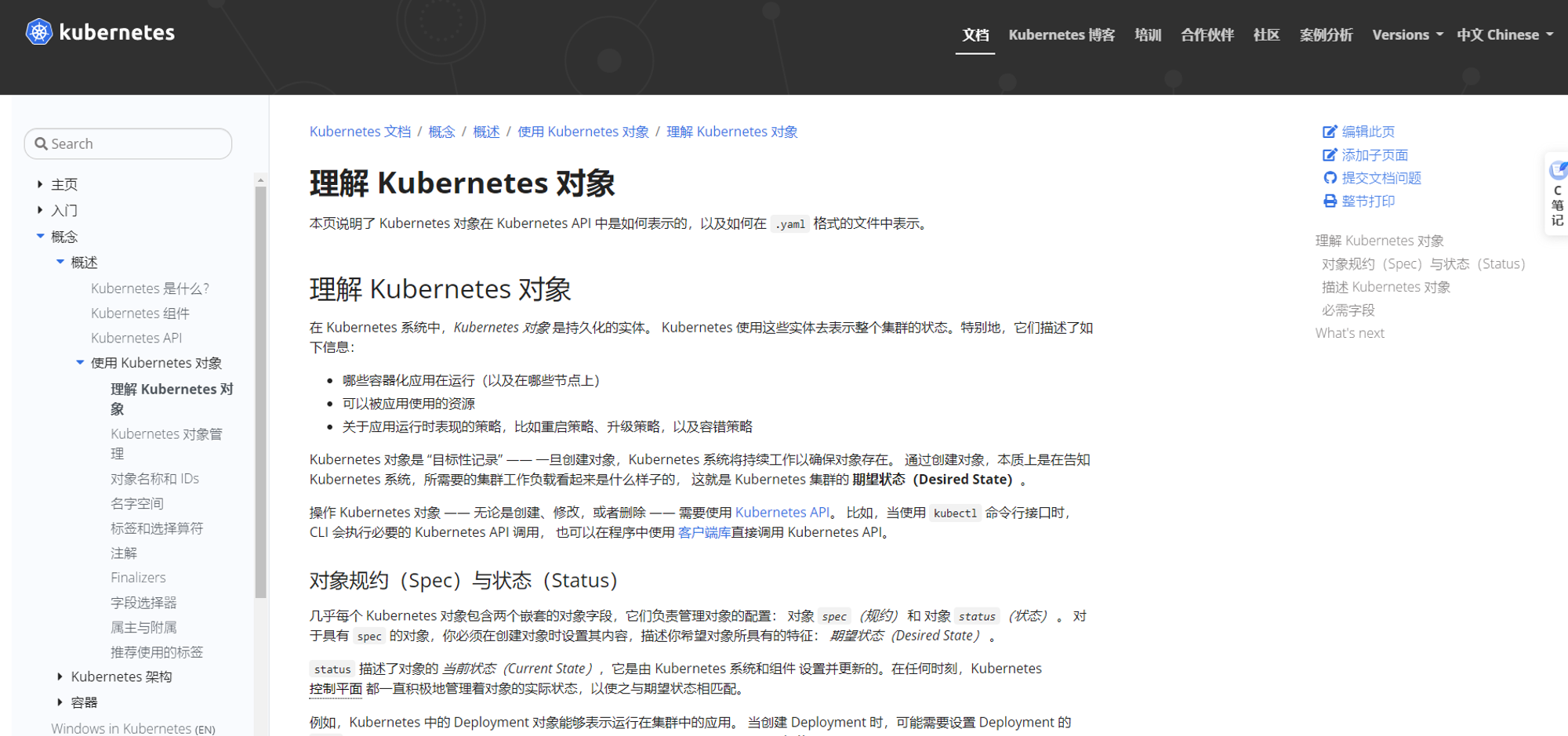The image size is (1568, 736).
Task: Follow the Kubernetes API inline link
Action: point(782,513)
